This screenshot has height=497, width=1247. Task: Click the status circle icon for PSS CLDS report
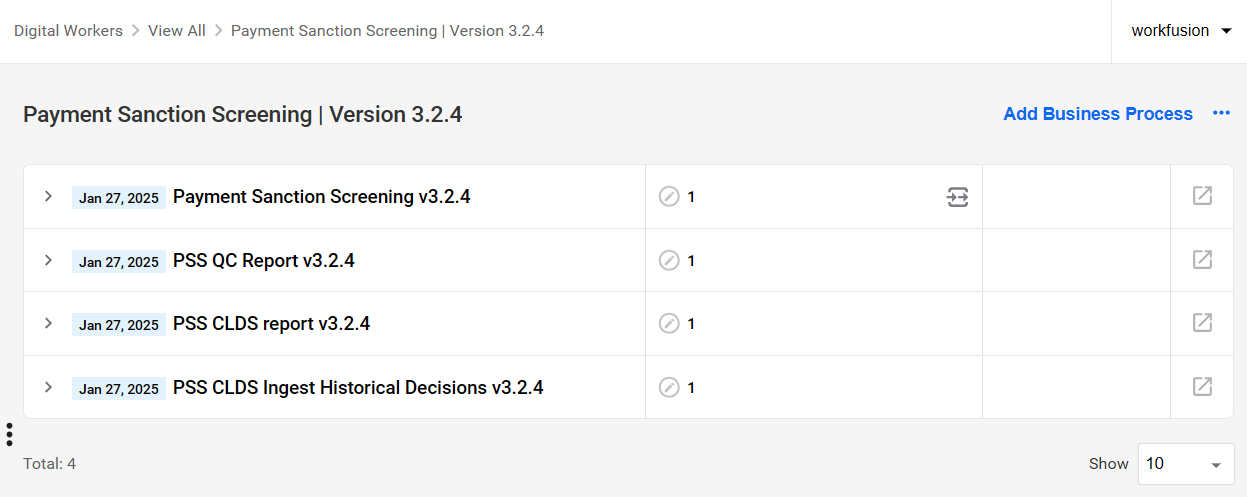(x=669, y=324)
